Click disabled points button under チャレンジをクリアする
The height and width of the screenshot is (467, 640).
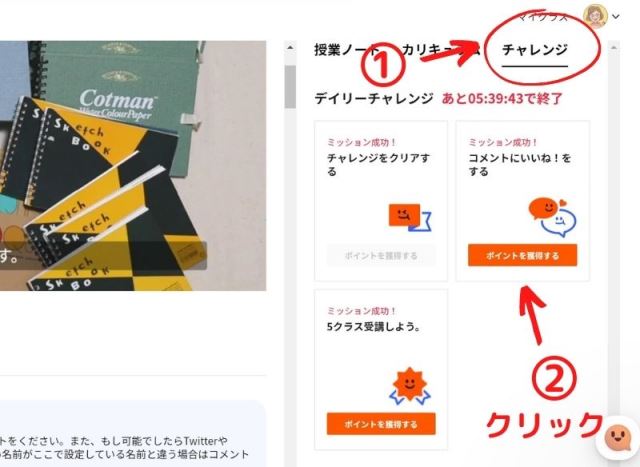pos(381,256)
